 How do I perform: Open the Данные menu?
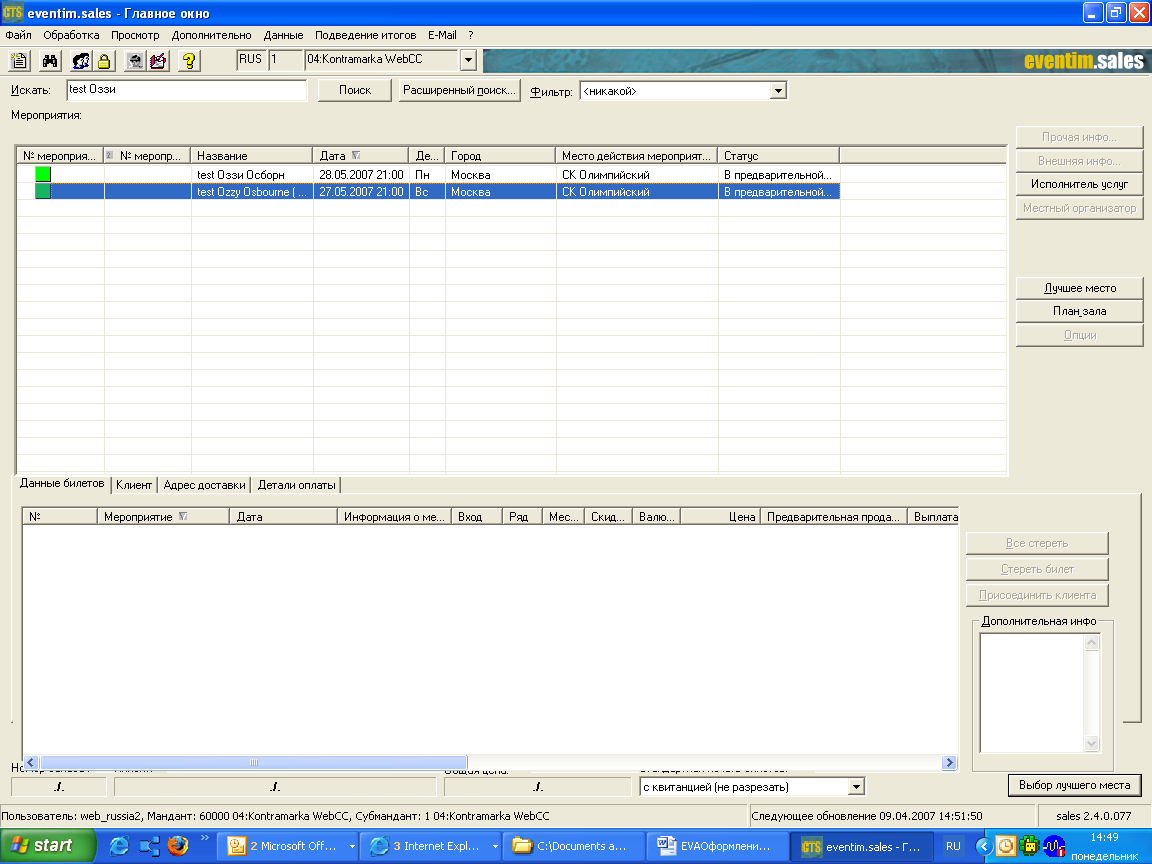point(284,35)
